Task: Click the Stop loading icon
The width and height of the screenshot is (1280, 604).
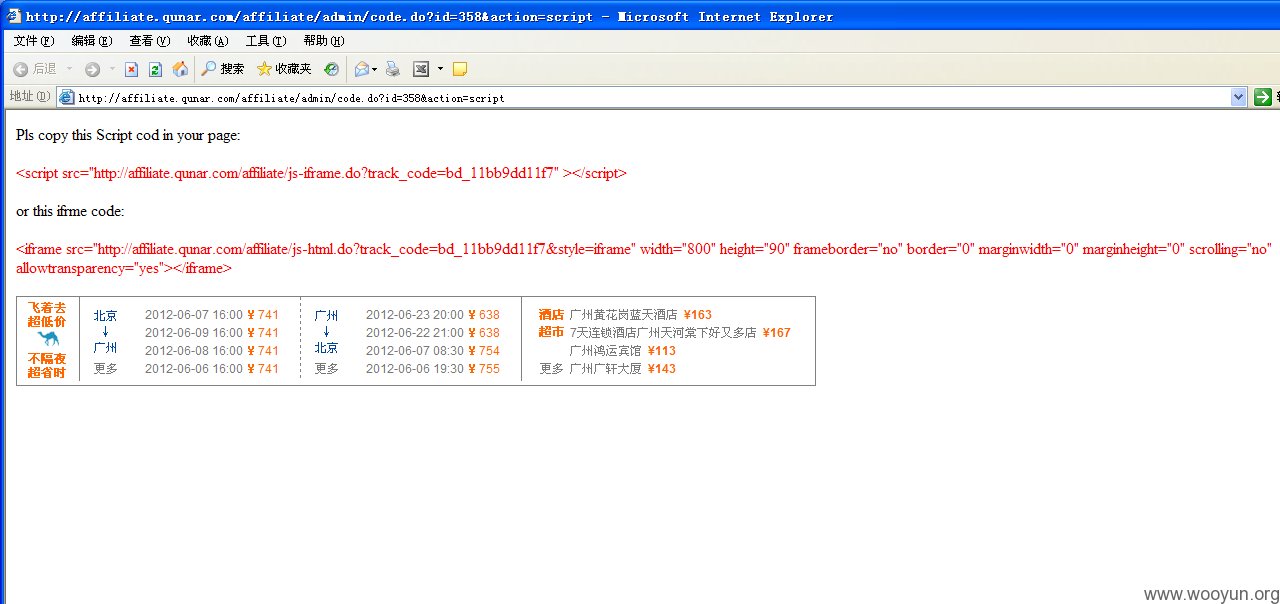Action: point(131,69)
